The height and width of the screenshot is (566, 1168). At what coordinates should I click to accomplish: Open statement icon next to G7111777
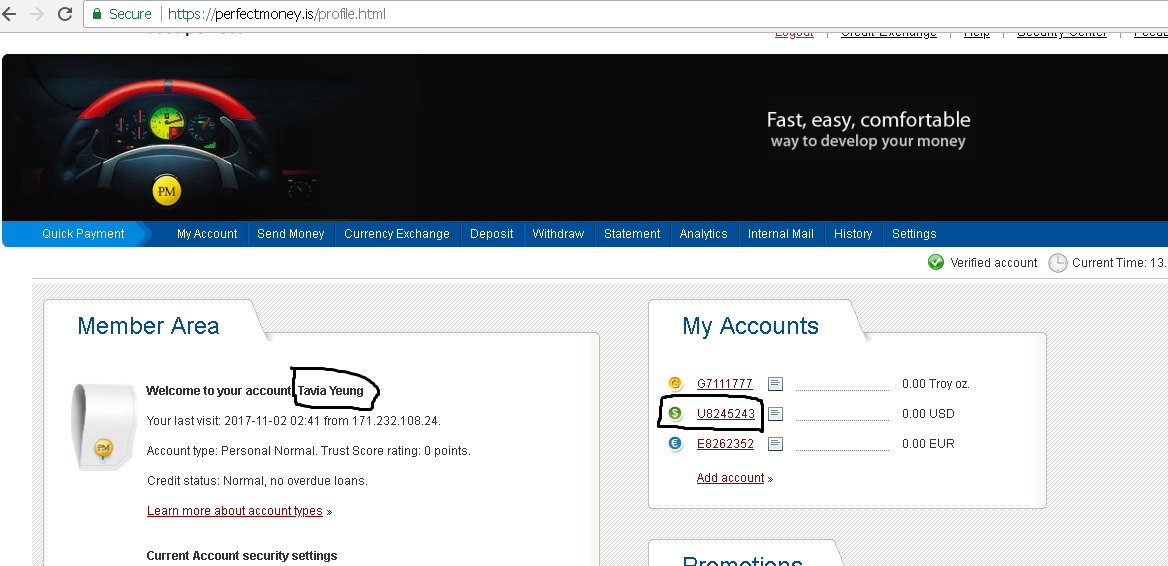tap(775, 384)
